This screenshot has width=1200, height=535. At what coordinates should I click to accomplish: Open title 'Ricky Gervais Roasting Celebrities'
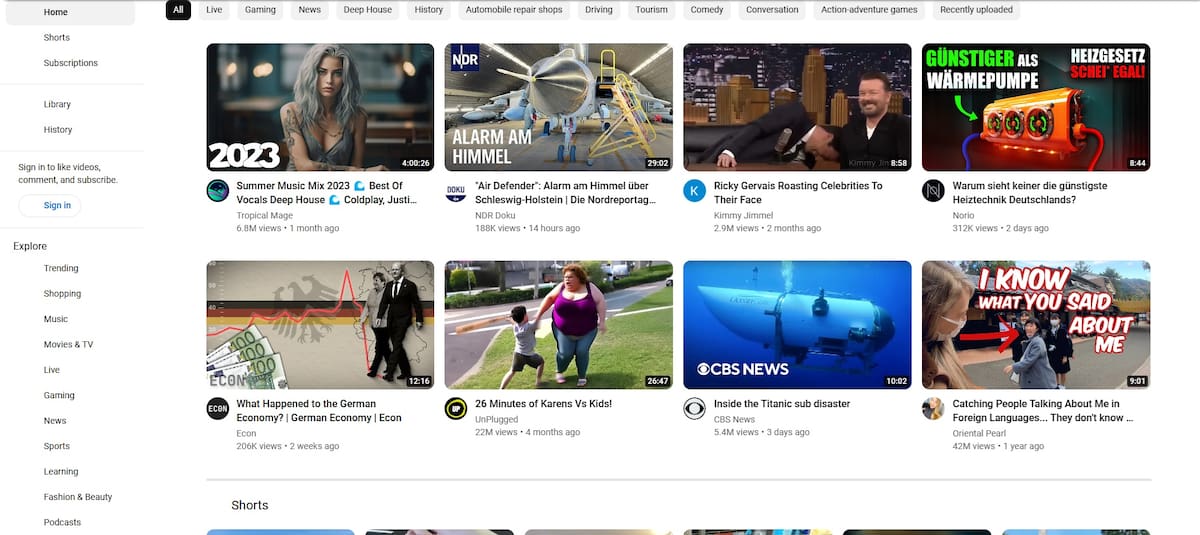tap(798, 193)
